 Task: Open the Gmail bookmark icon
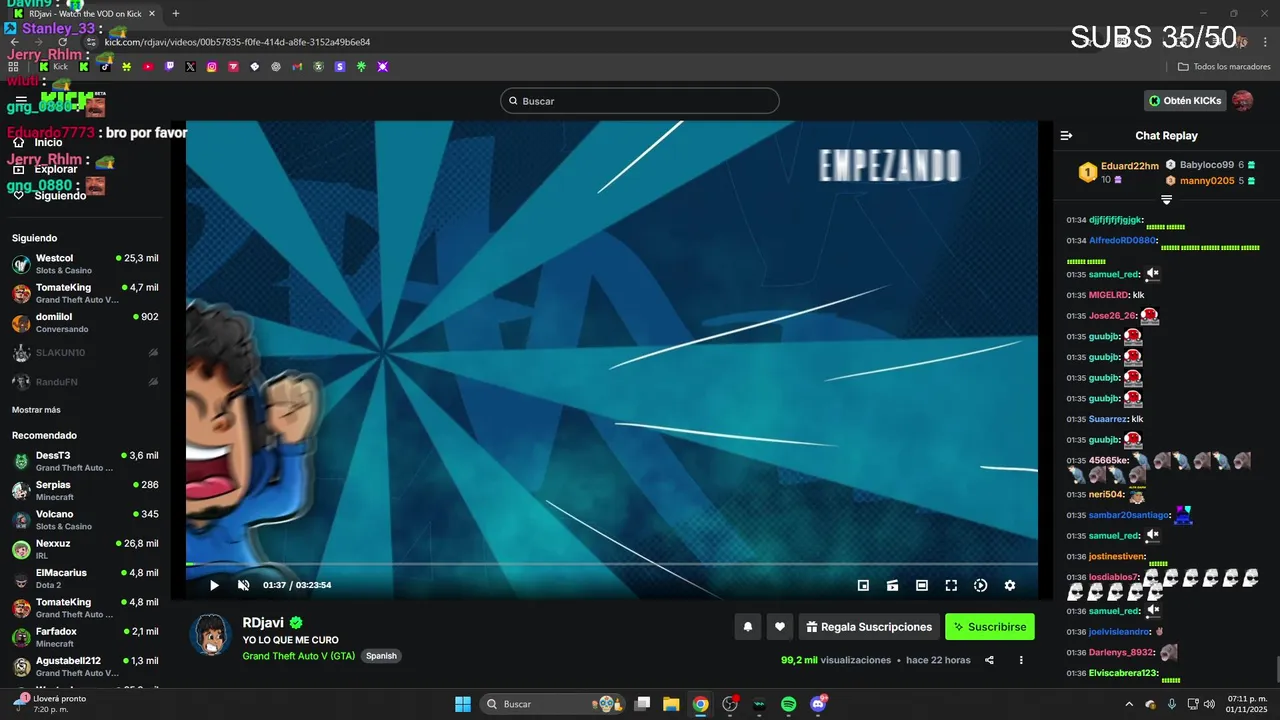pyautogui.click(x=297, y=67)
